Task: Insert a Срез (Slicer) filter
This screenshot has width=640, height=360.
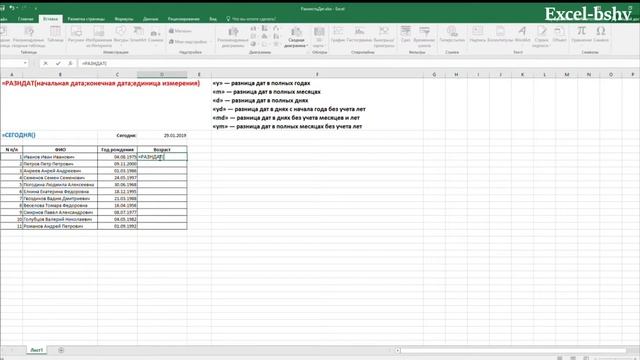Action: click(405, 34)
